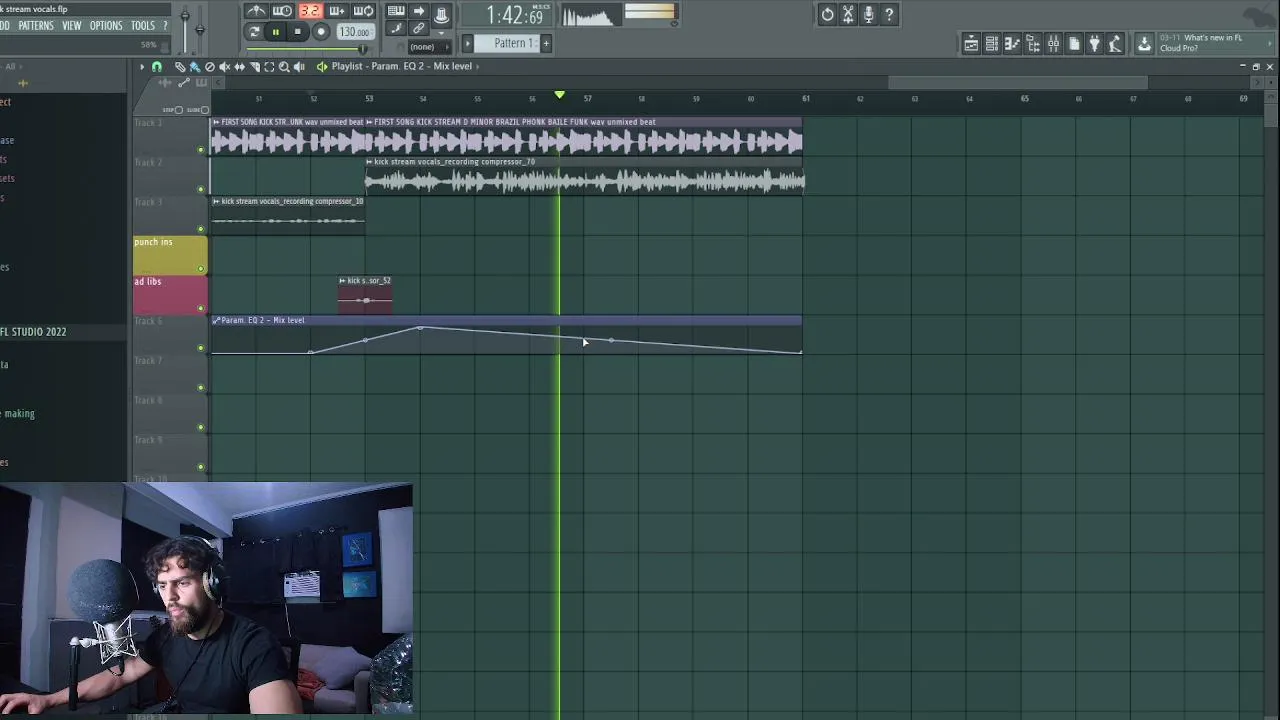Toggle the 3.2 recording countdown button
This screenshot has height=720, width=1280.
pyautogui.click(x=311, y=11)
